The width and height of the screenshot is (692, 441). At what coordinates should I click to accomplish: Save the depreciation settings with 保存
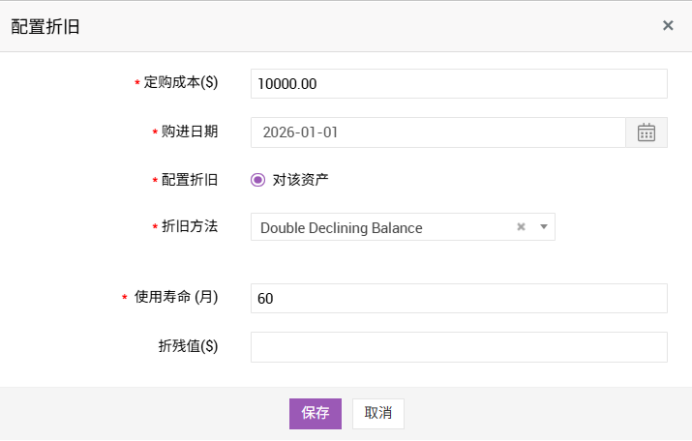click(315, 413)
